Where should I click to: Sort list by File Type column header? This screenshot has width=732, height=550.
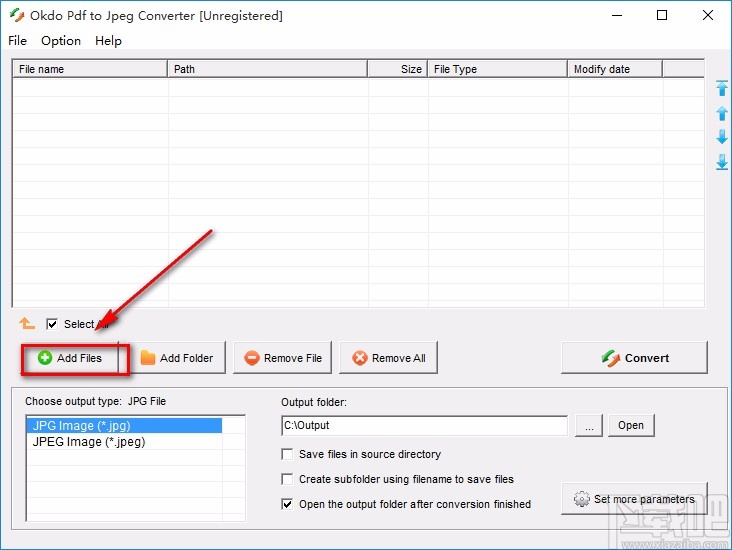point(497,69)
